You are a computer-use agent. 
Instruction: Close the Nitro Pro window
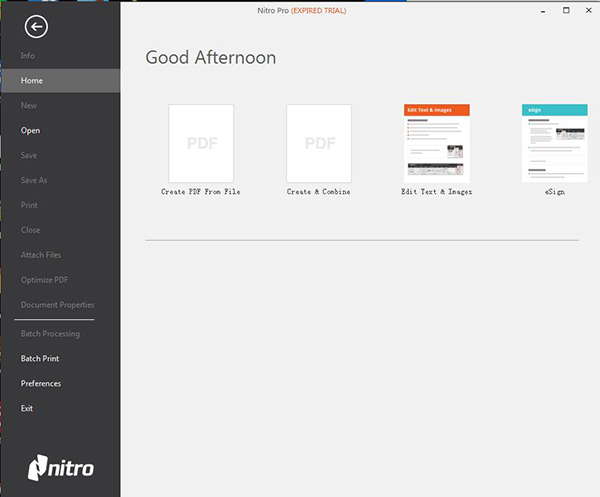589,10
